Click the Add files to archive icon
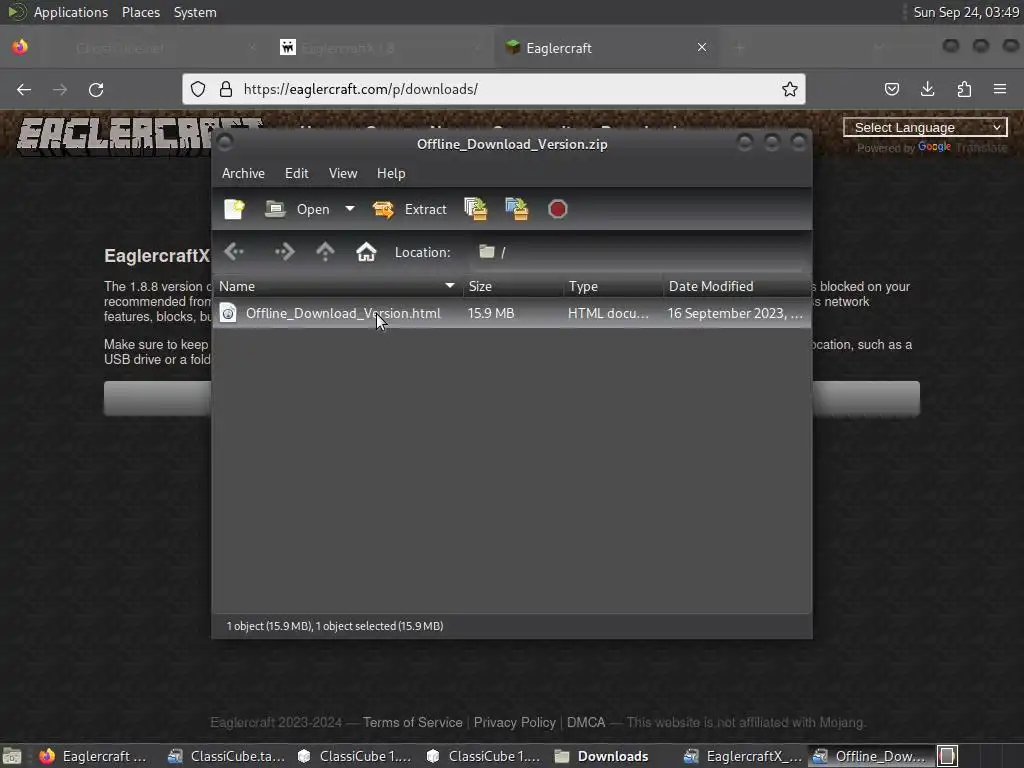 point(476,209)
